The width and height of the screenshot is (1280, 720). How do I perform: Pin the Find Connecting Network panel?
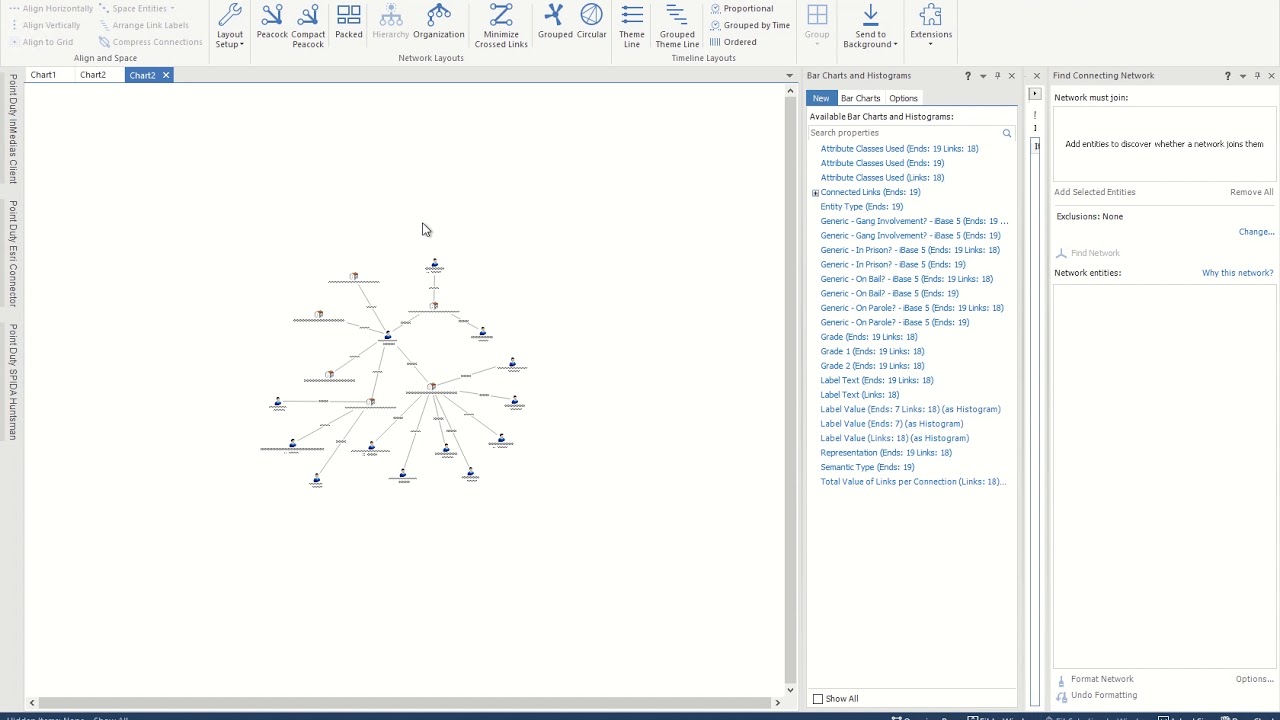tap(1257, 76)
